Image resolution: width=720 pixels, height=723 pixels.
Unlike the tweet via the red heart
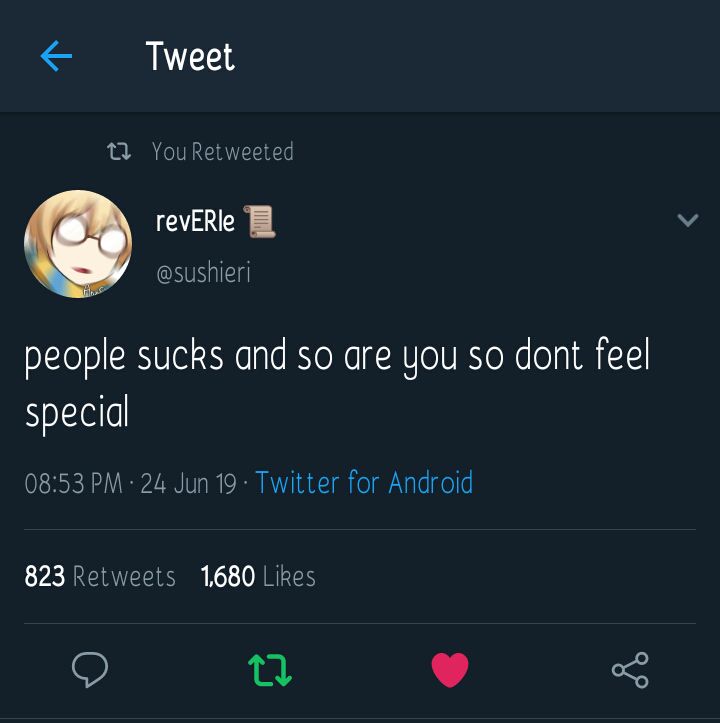click(450, 670)
